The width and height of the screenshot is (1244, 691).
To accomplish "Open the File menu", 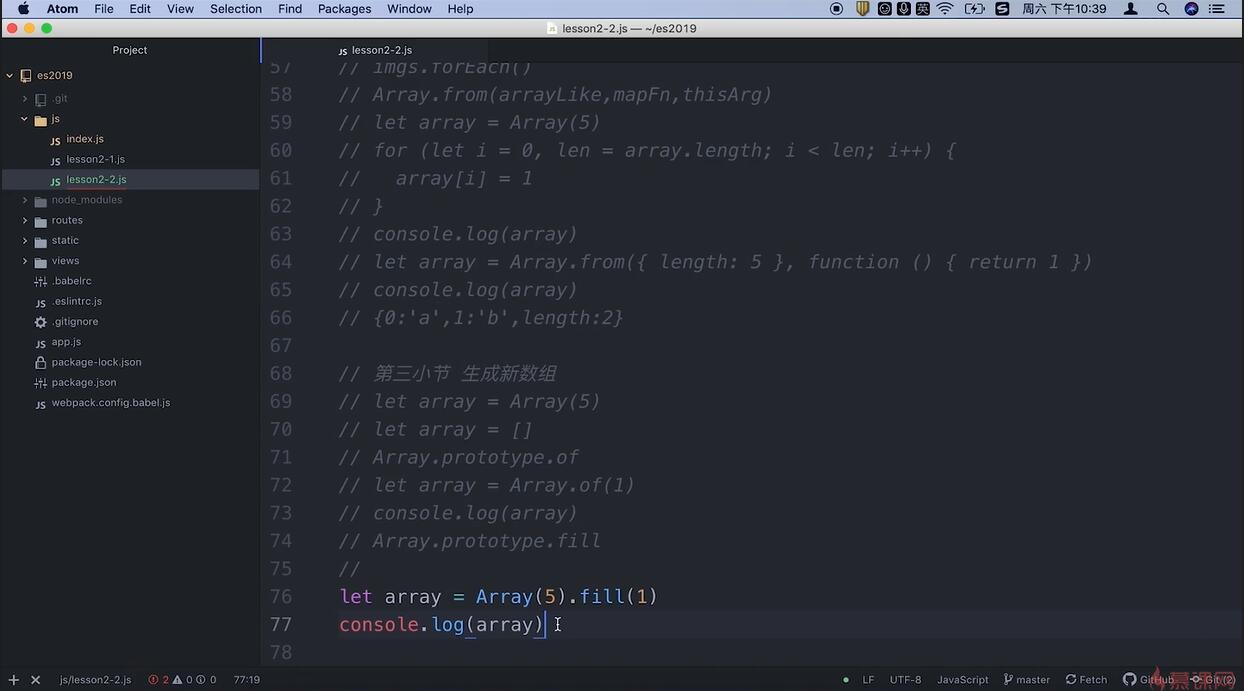I will coord(103,9).
